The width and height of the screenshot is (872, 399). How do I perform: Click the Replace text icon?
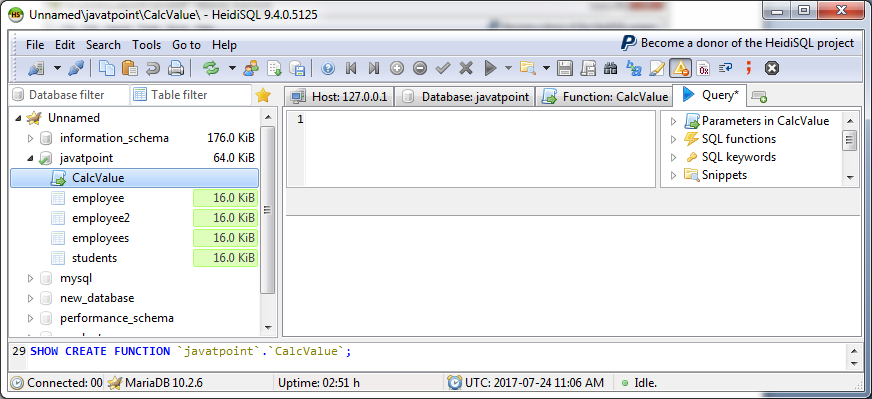pyautogui.click(x=634, y=68)
